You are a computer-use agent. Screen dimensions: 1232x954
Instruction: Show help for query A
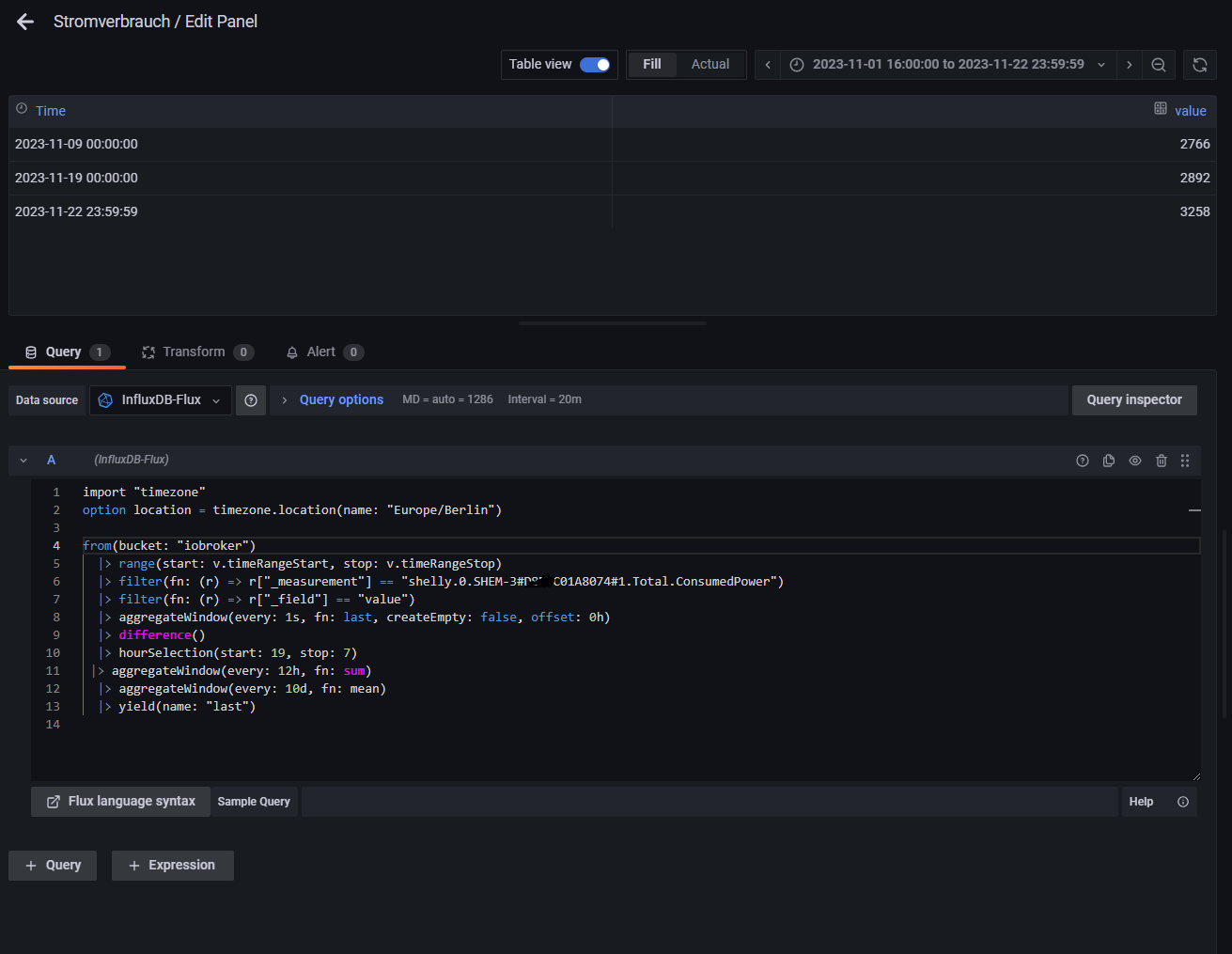[1083, 461]
